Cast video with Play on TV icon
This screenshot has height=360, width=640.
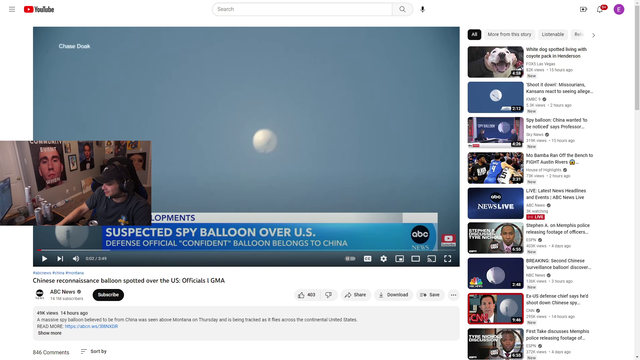[431, 258]
